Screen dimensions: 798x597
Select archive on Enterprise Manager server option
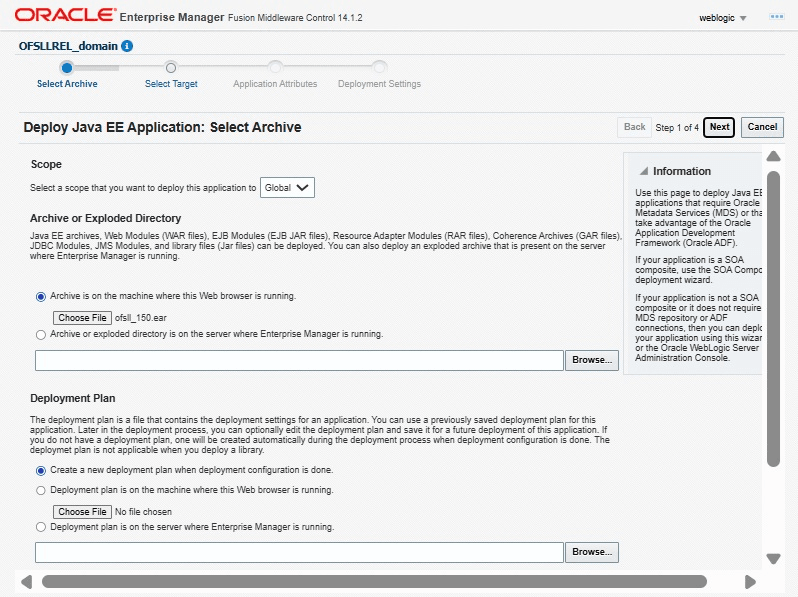41,334
